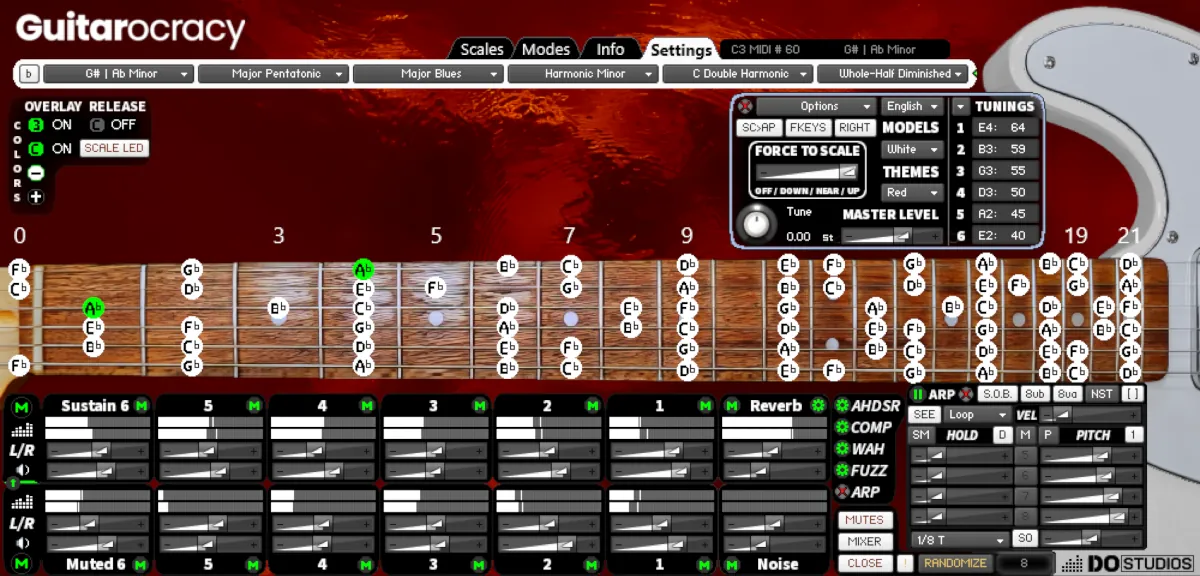This screenshot has height=576, width=1200.
Task: Open the White guitar model dropdown
Action: point(911,149)
